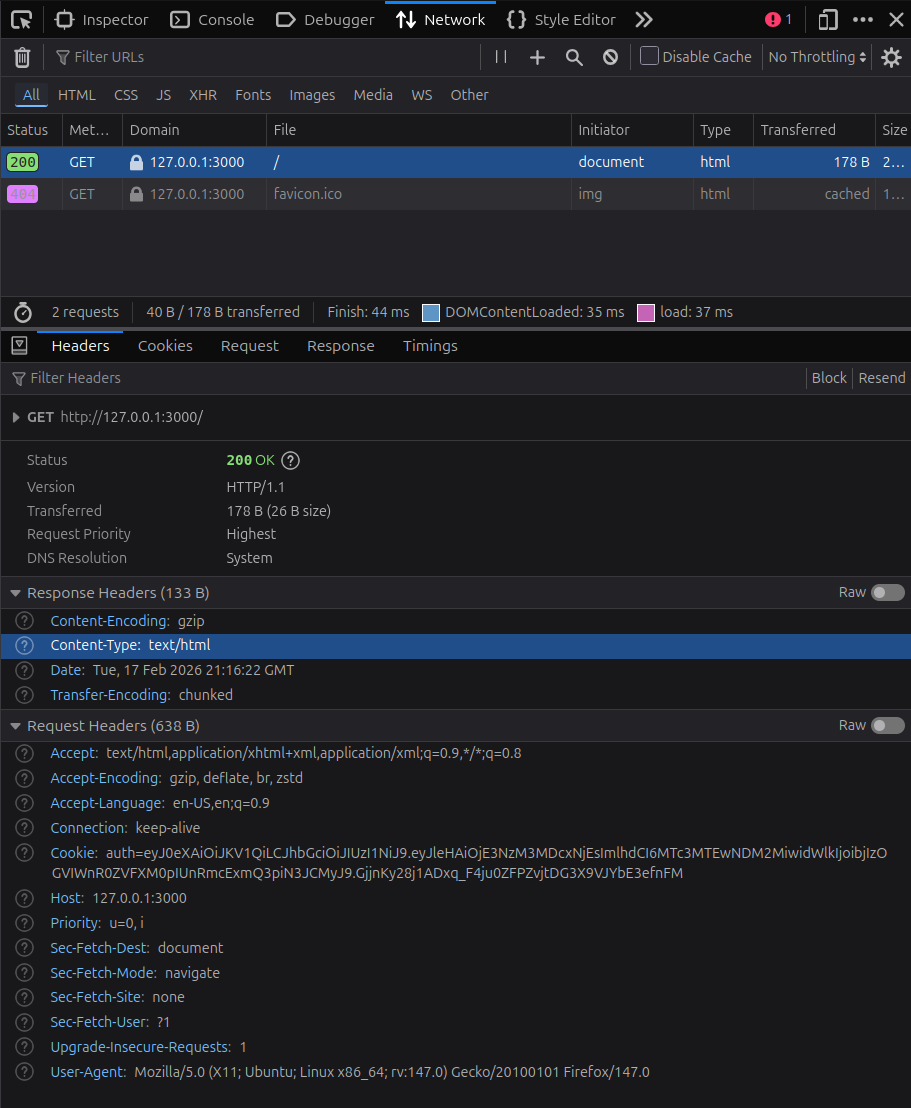Clear the network log with trash icon
911x1108 pixels.
pos(22,58)
